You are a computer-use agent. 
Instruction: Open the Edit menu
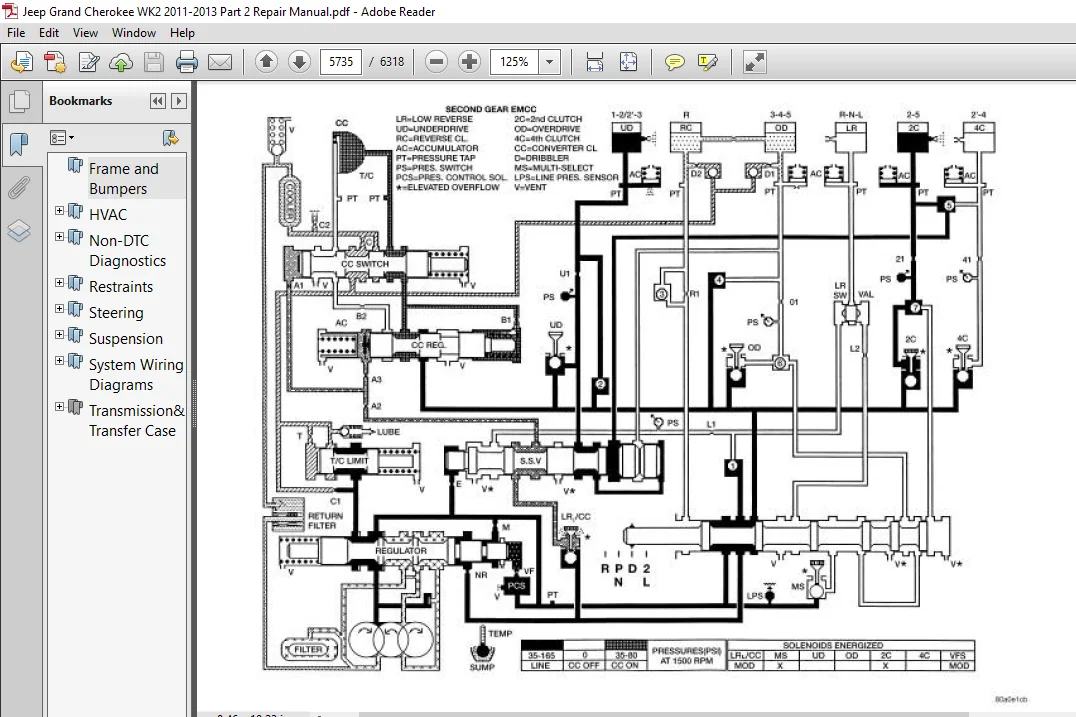coord(49,32)
